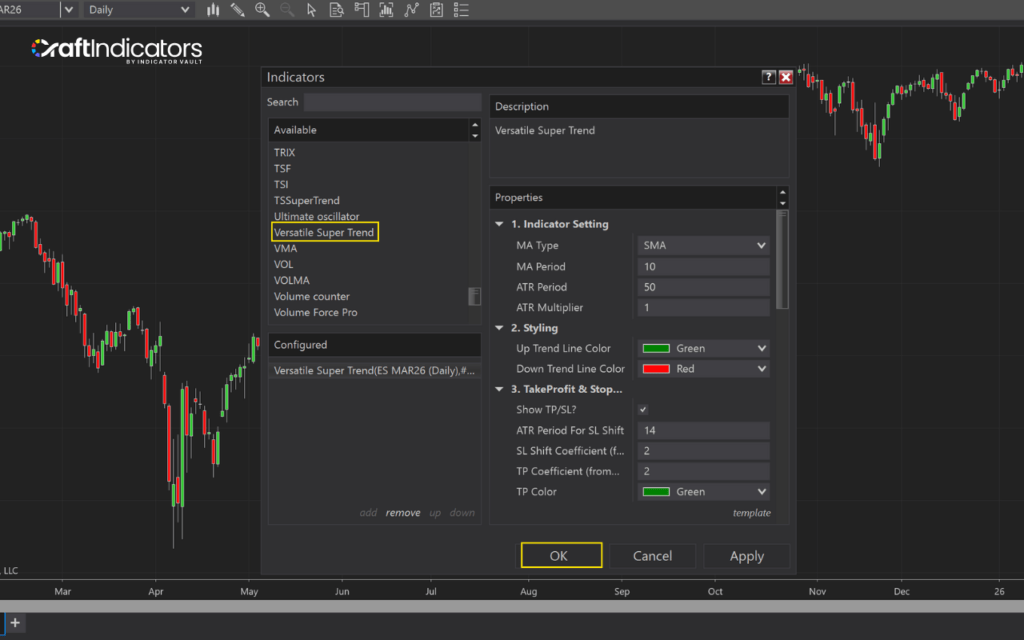This screenshot has height=640, width=1024.
Task: Pick the pencil drawing tool
Action: click(x=237, y=10)
